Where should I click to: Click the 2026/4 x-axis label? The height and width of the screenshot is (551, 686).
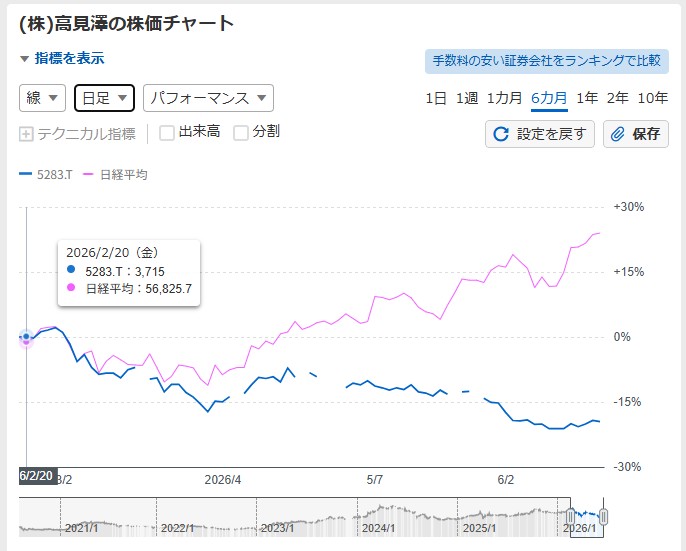pos(223,480)
